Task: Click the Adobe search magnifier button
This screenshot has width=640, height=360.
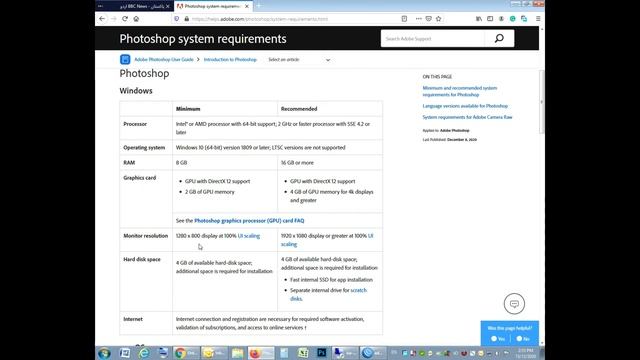Action: 499,38
